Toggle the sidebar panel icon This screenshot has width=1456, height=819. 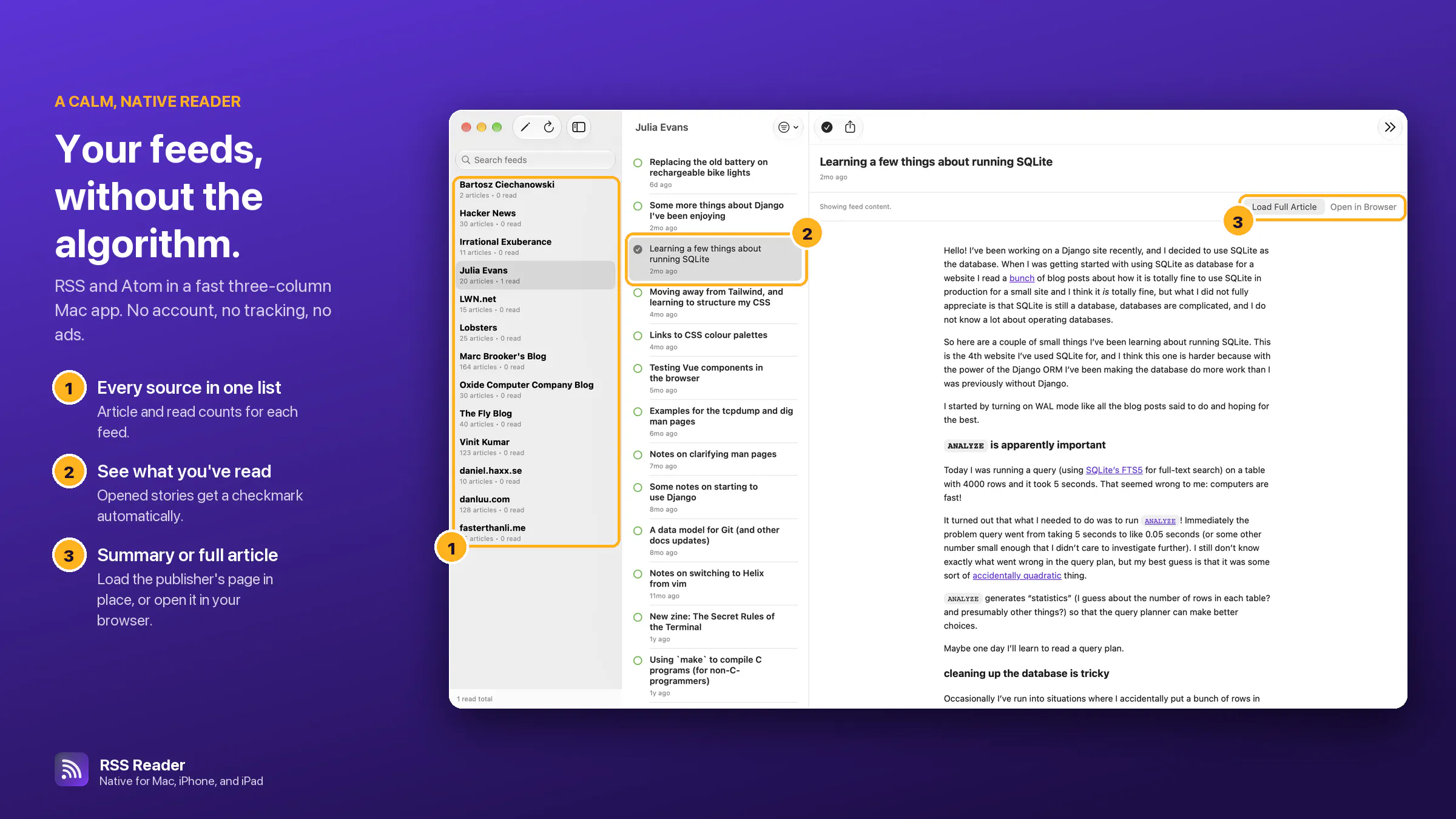tap(579, 127)
